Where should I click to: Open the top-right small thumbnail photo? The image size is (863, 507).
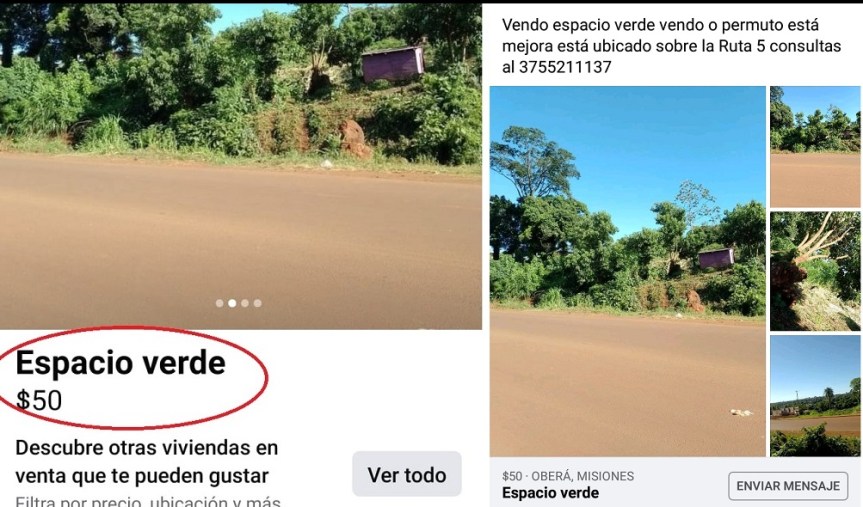[x=815, y=146]
